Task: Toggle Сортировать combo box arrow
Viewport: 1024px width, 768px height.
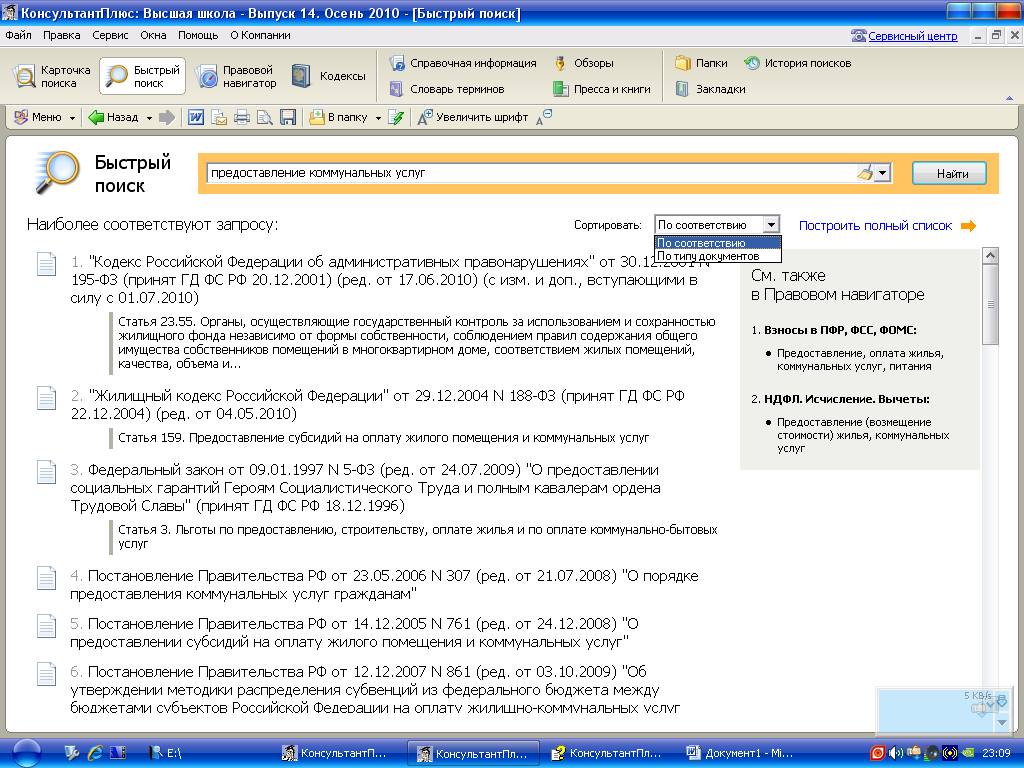Action: click(771, 225)
